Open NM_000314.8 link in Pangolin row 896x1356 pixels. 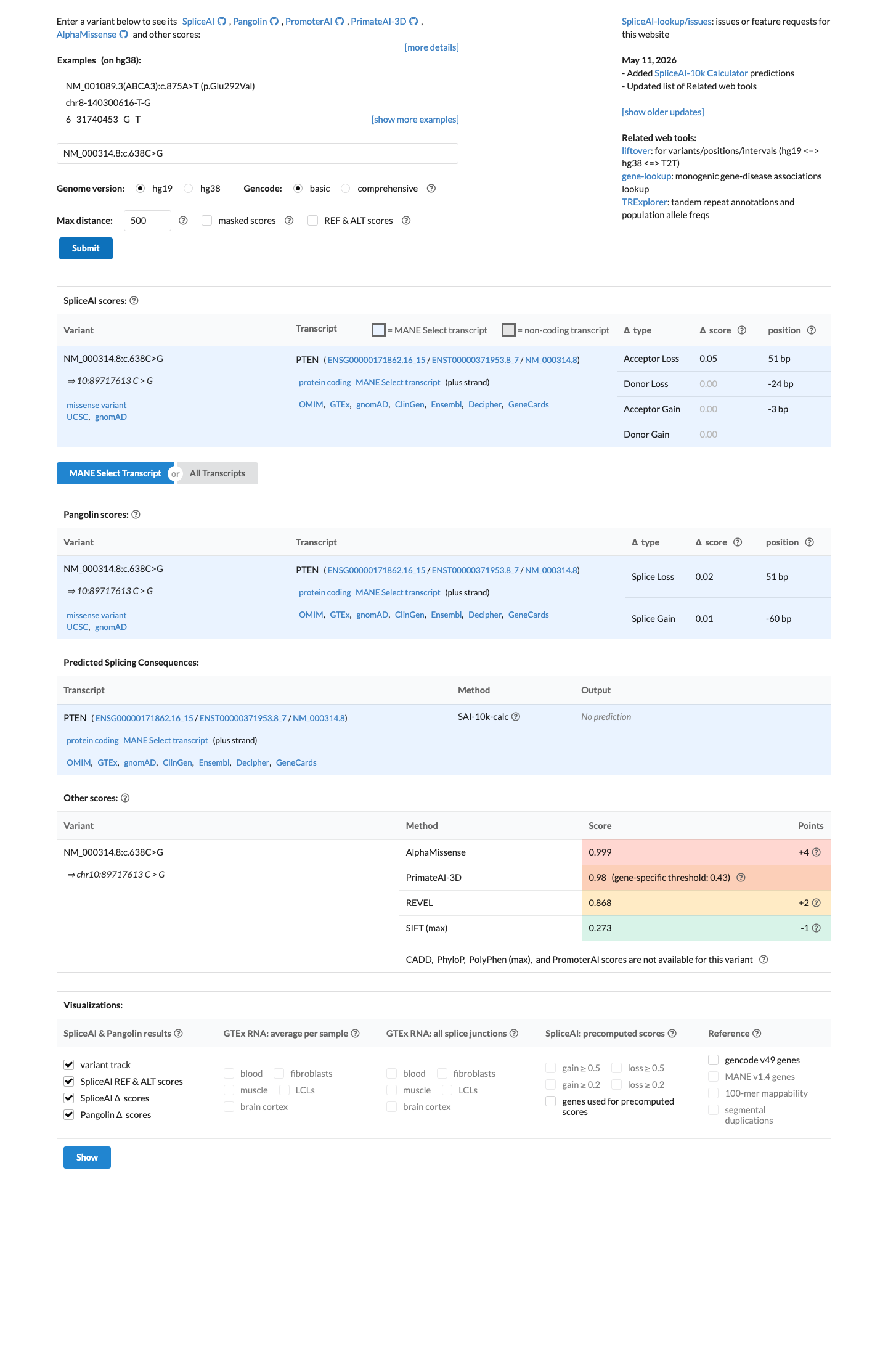coord(551,570)
